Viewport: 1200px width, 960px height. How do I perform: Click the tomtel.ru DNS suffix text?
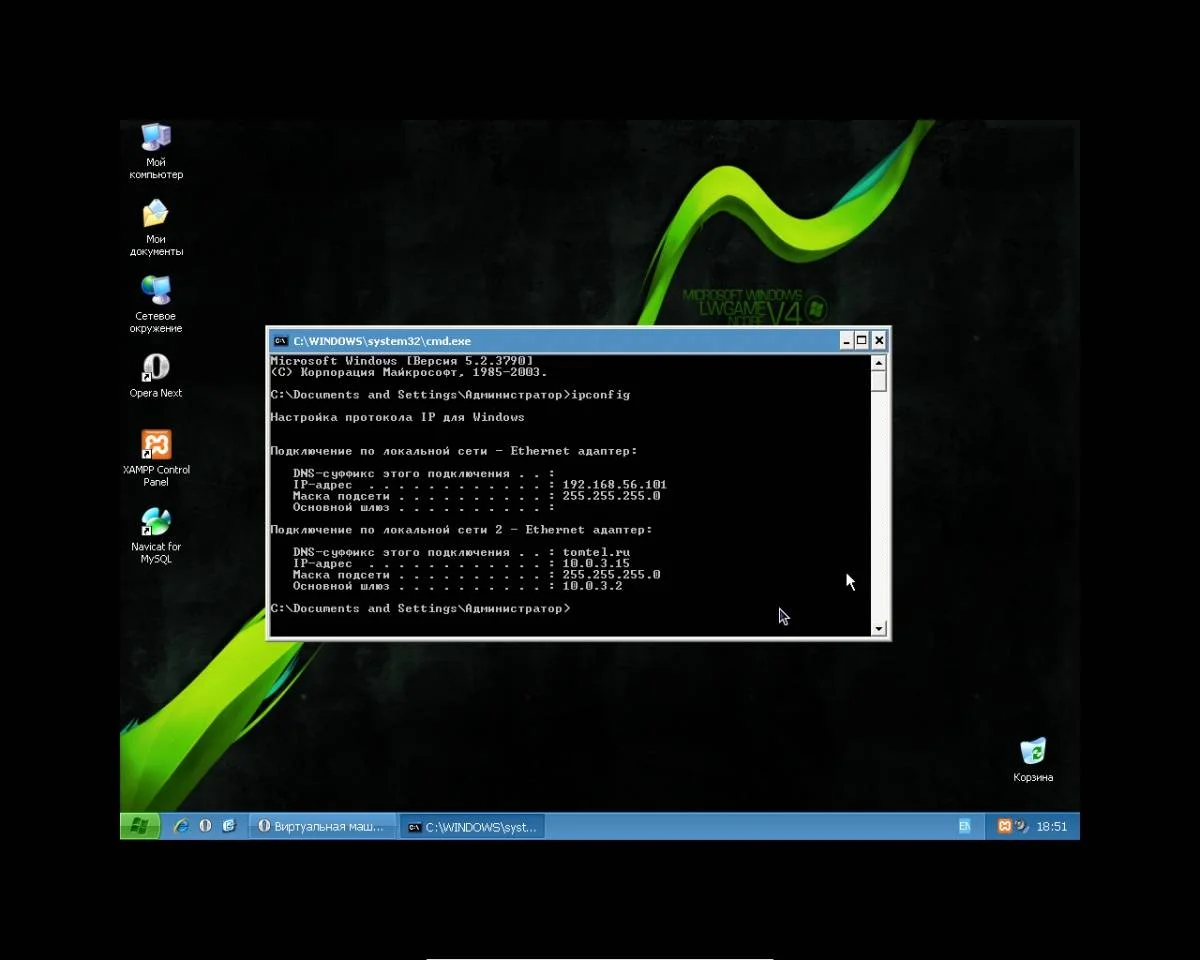596,553
